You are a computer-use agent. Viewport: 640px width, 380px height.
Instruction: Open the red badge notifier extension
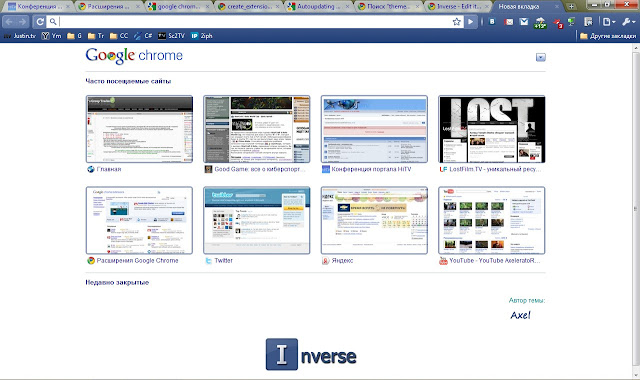558,24
